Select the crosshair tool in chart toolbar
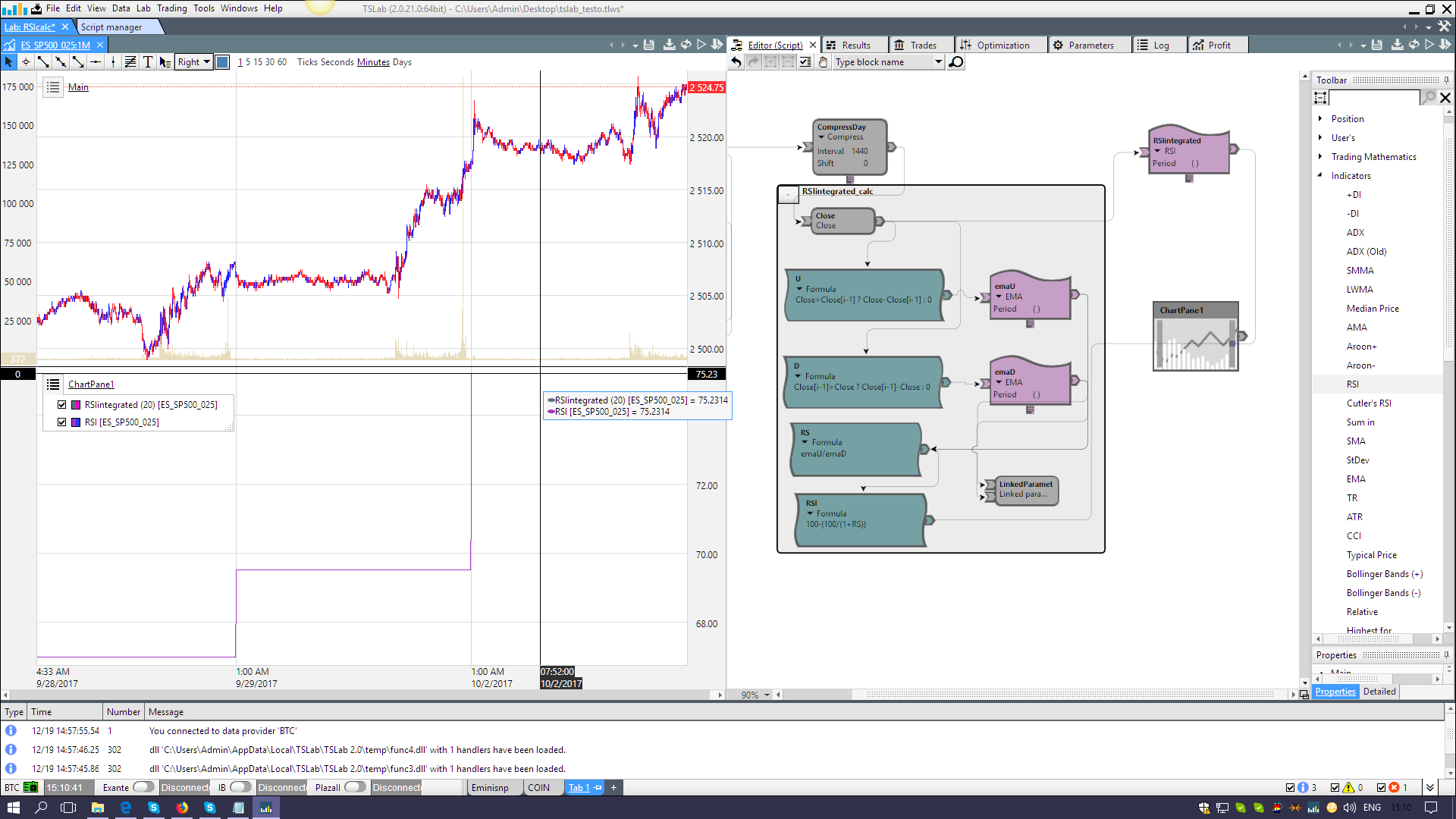 pyautogui.click(x=26, y=62)
